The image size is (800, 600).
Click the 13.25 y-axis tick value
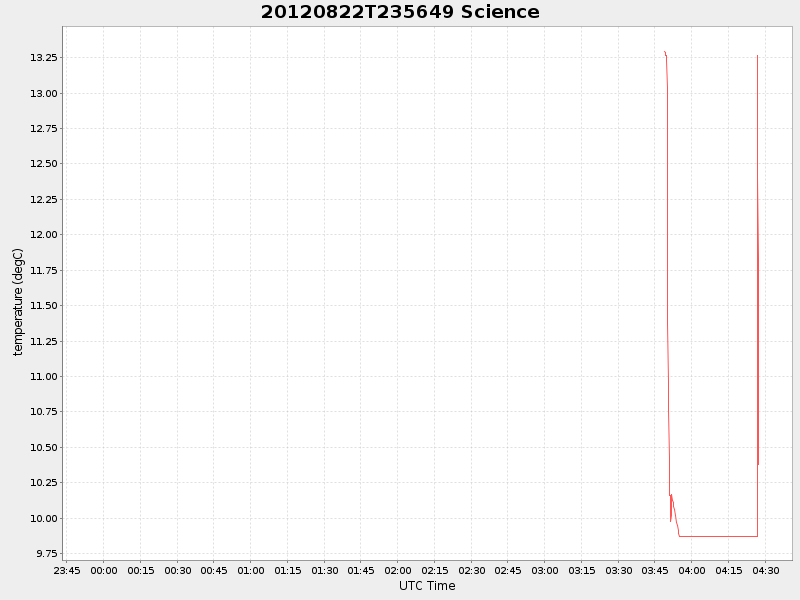point(43,58)
